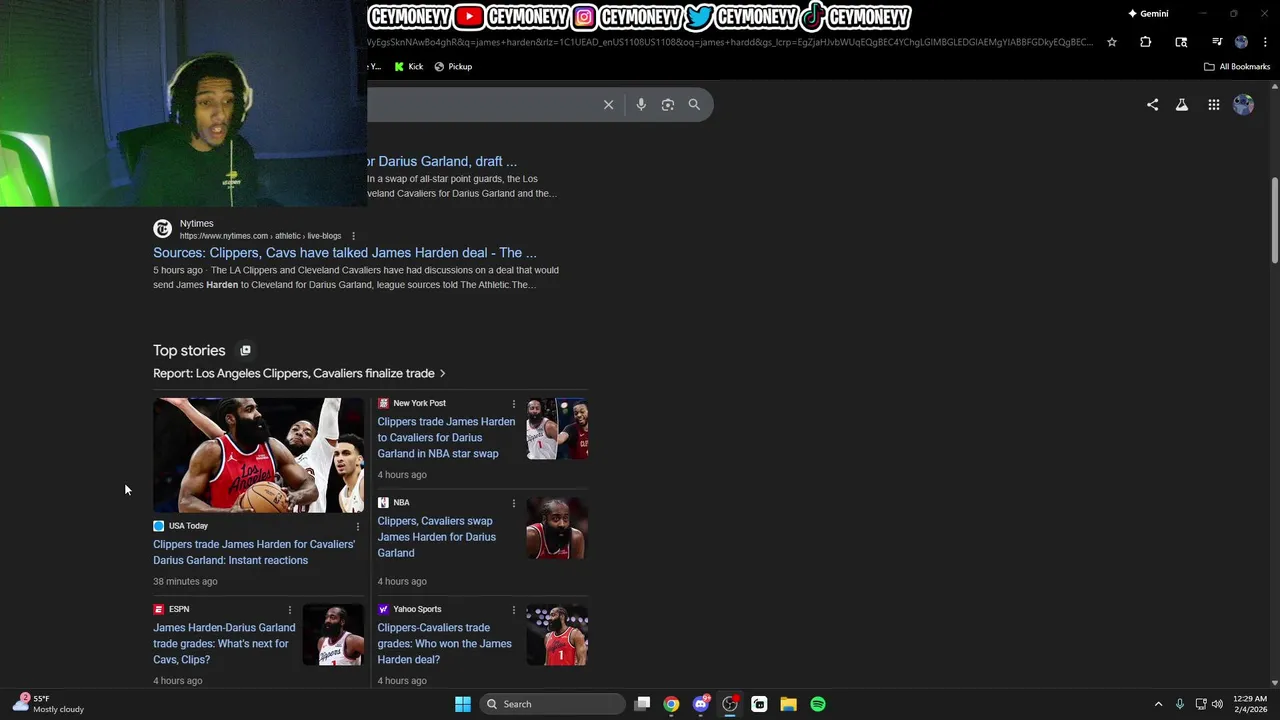Open File Explorer from the taskbar
The height and width of the screenshot is (720, 1280).
(788, 704)
